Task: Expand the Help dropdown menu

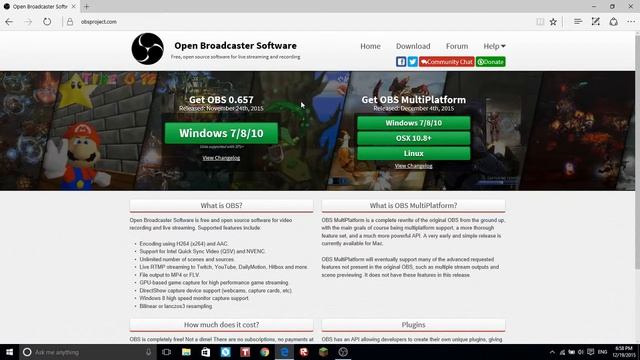Action: (494, 46)
